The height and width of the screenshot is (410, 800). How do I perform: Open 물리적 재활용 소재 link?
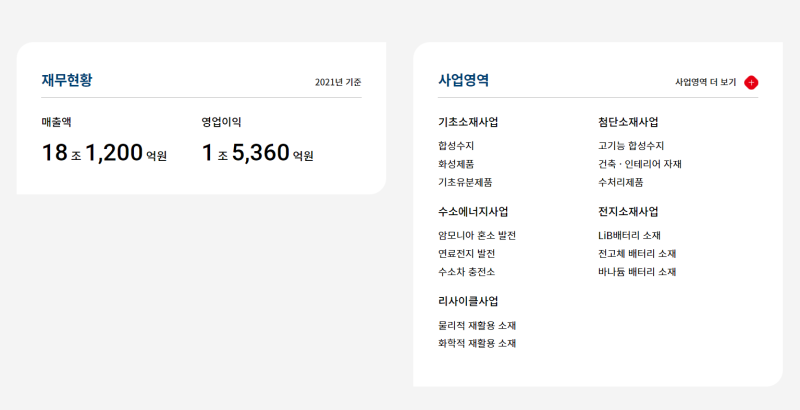[x=477, y=325]
